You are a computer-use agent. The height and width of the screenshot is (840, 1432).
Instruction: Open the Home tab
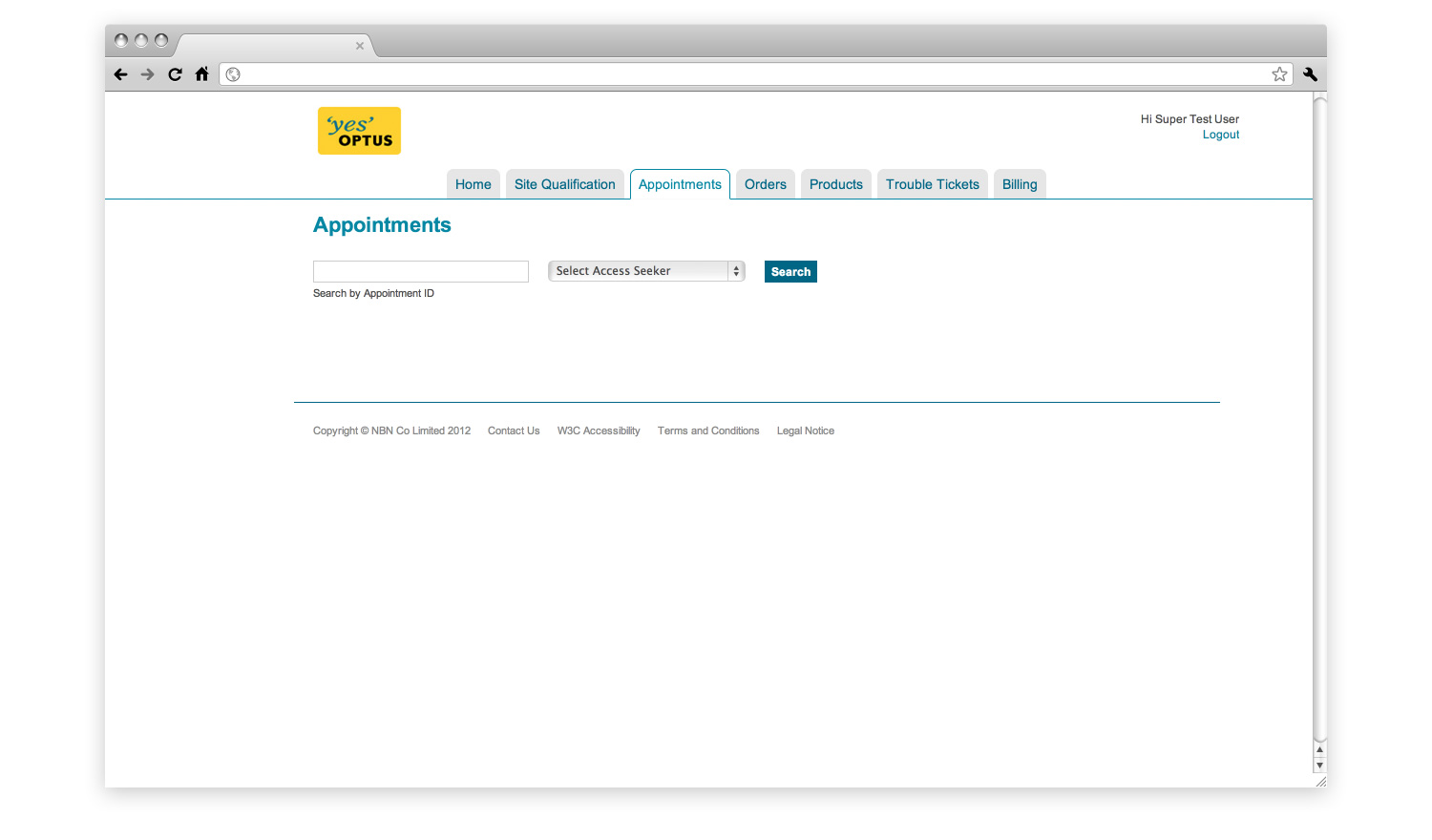pos(474,184)
